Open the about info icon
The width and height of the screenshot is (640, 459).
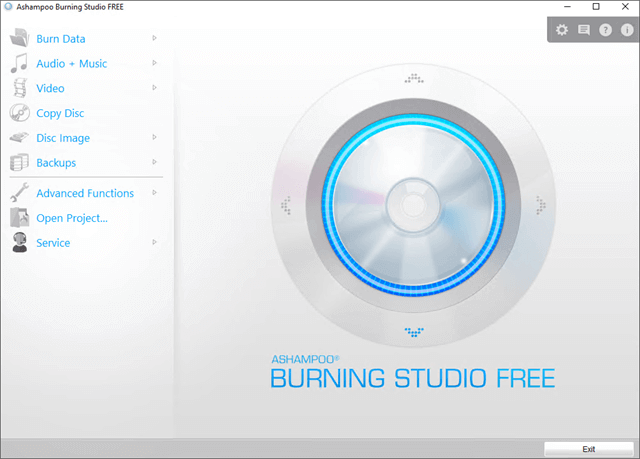(x=627, y=30)
